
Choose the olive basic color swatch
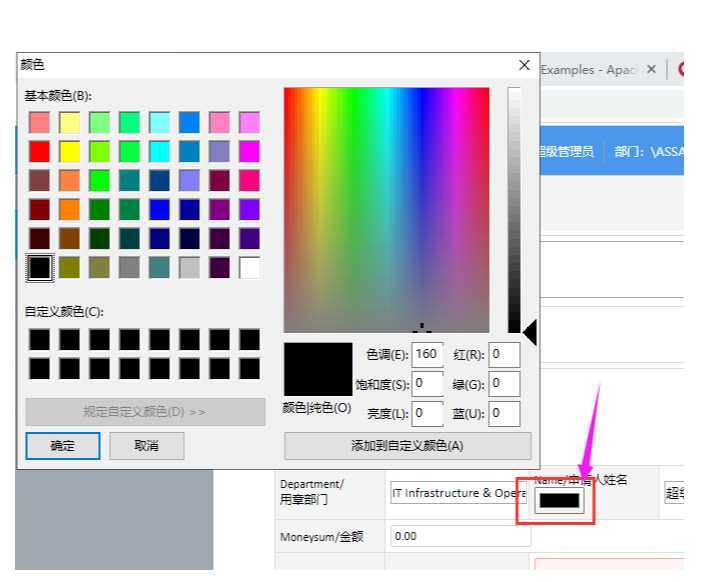pyautogui.click(x=70, y=268)
